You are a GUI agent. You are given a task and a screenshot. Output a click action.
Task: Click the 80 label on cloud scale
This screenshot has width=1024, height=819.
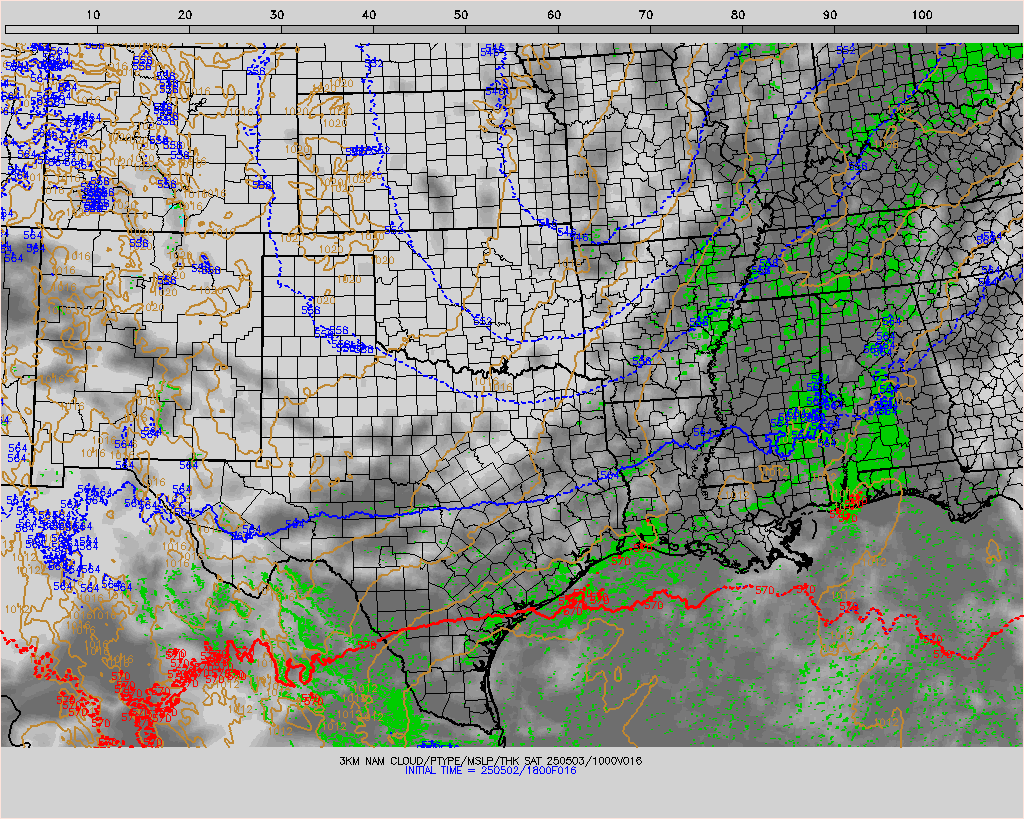(x=738, y=14)
